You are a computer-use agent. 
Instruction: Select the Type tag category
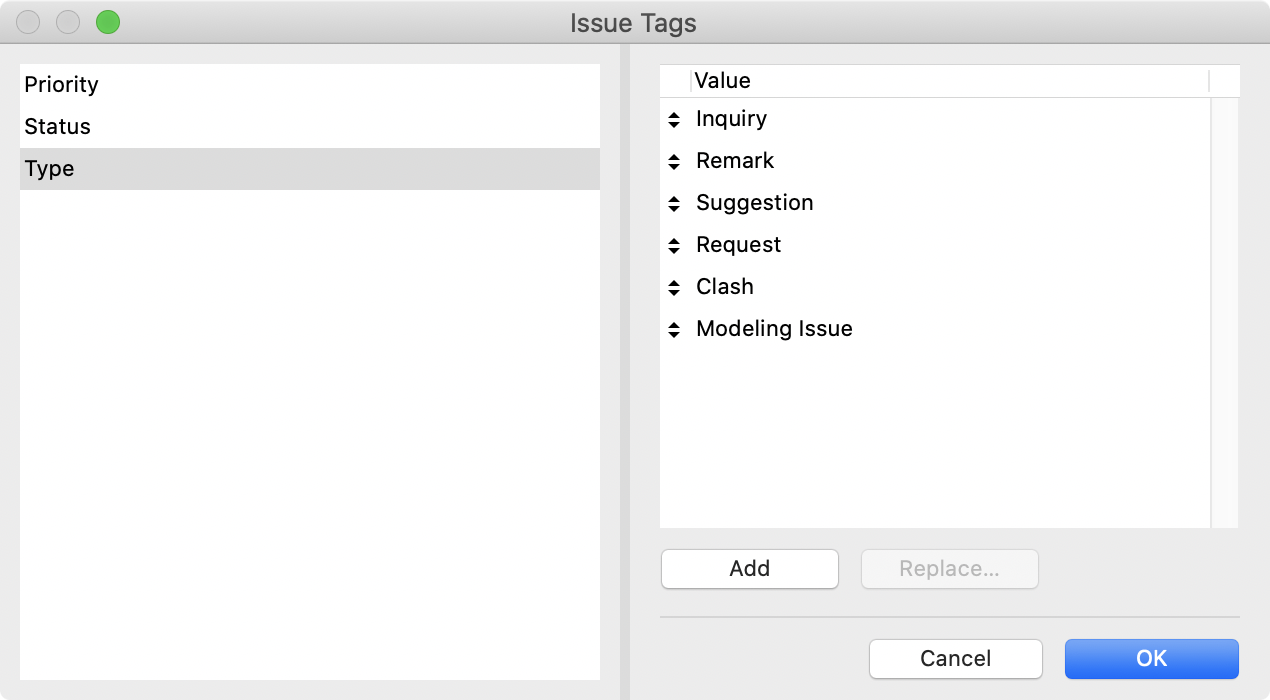click(x=310, y=169)
